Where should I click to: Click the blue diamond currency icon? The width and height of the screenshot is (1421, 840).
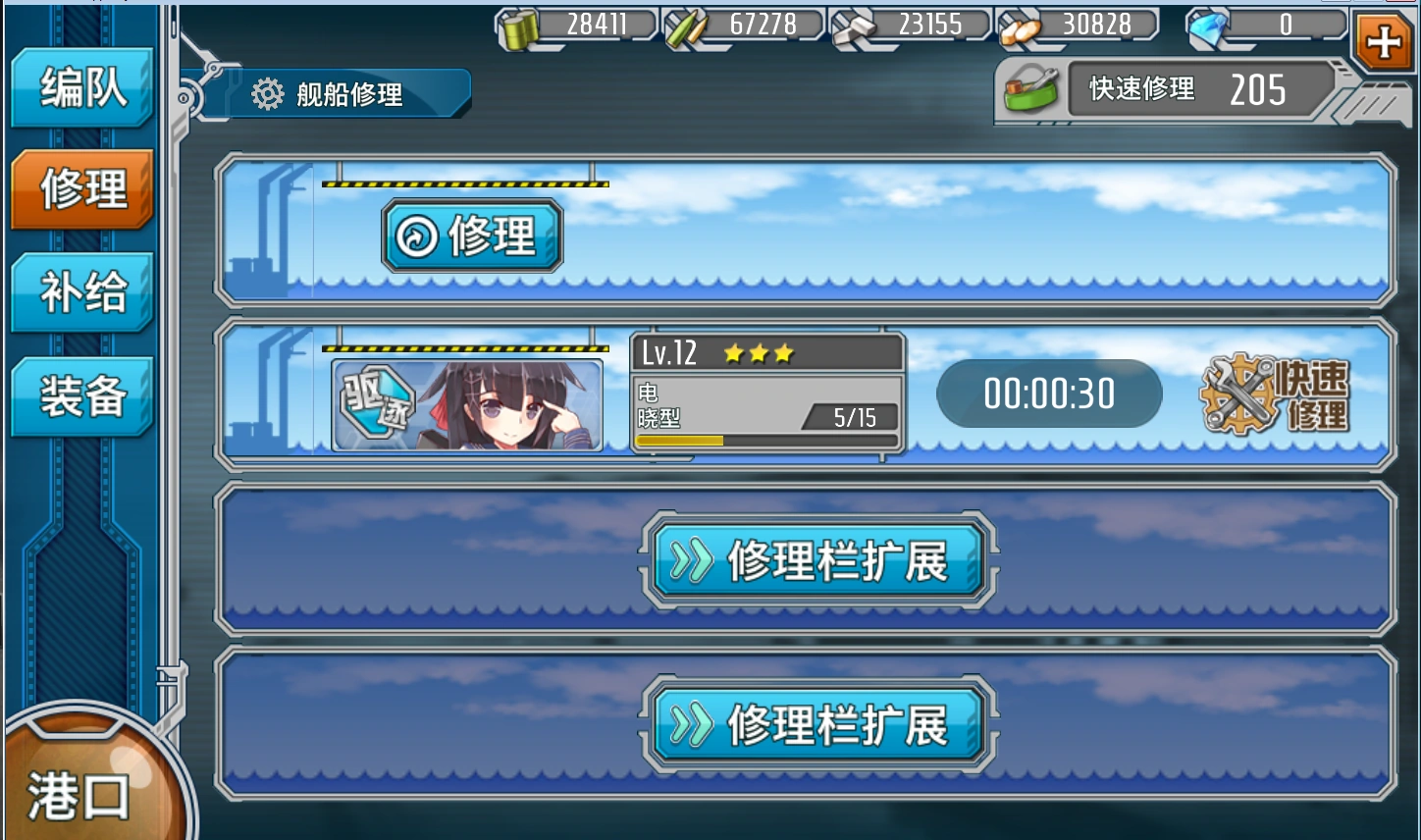coord(1207,29)
